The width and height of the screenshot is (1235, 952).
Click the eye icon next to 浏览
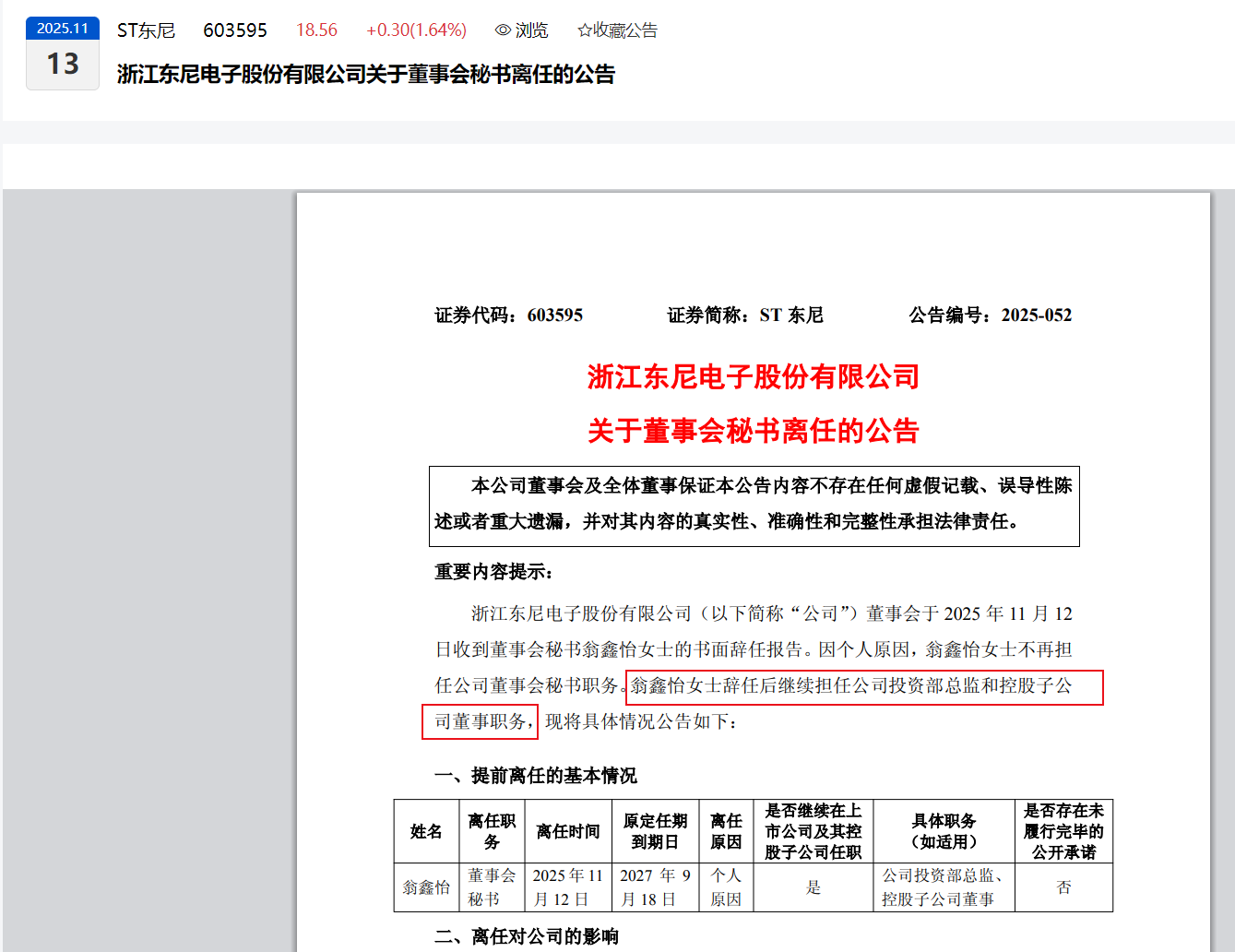[503, 30]
